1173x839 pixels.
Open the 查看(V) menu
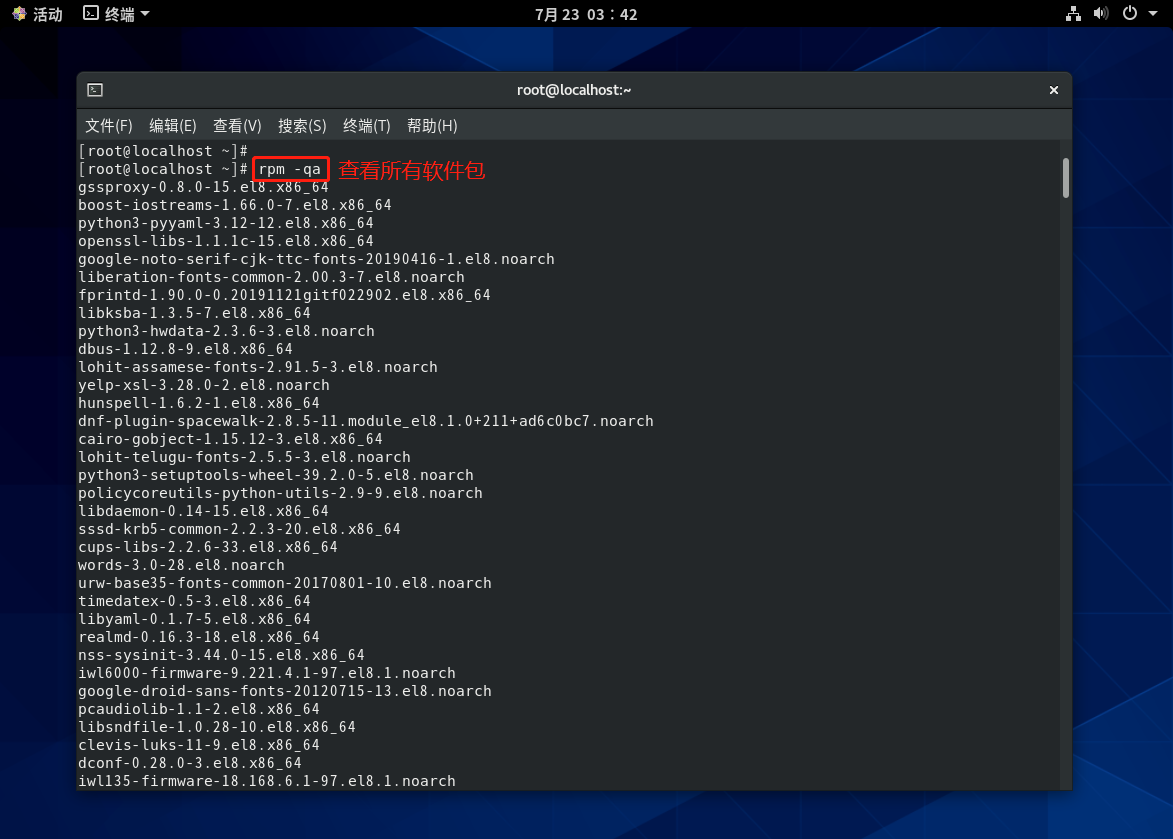click(237, 125)
